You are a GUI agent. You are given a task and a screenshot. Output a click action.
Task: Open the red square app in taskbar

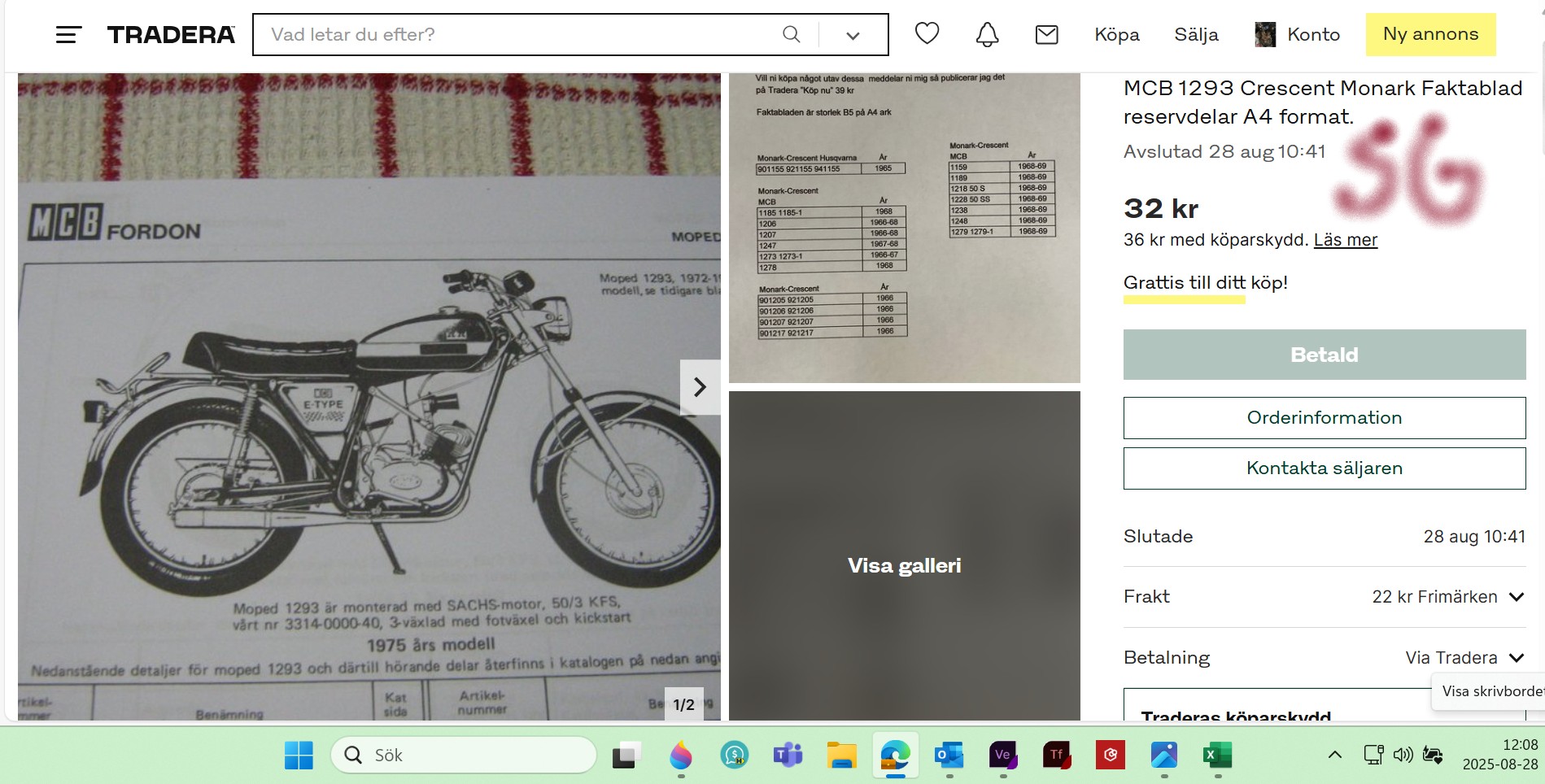click(1110, 756)
